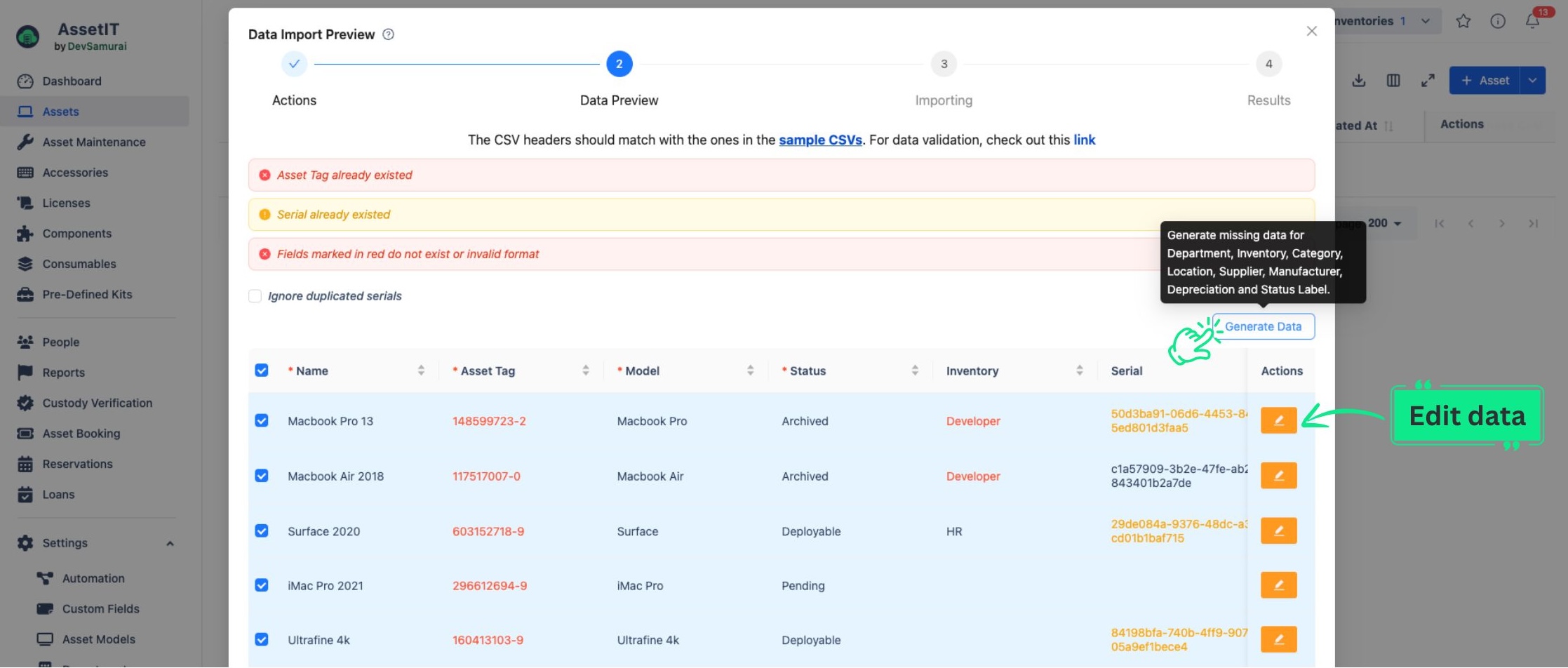
Task: Click the star favorite icon
Action: [x=1463, y=21]
